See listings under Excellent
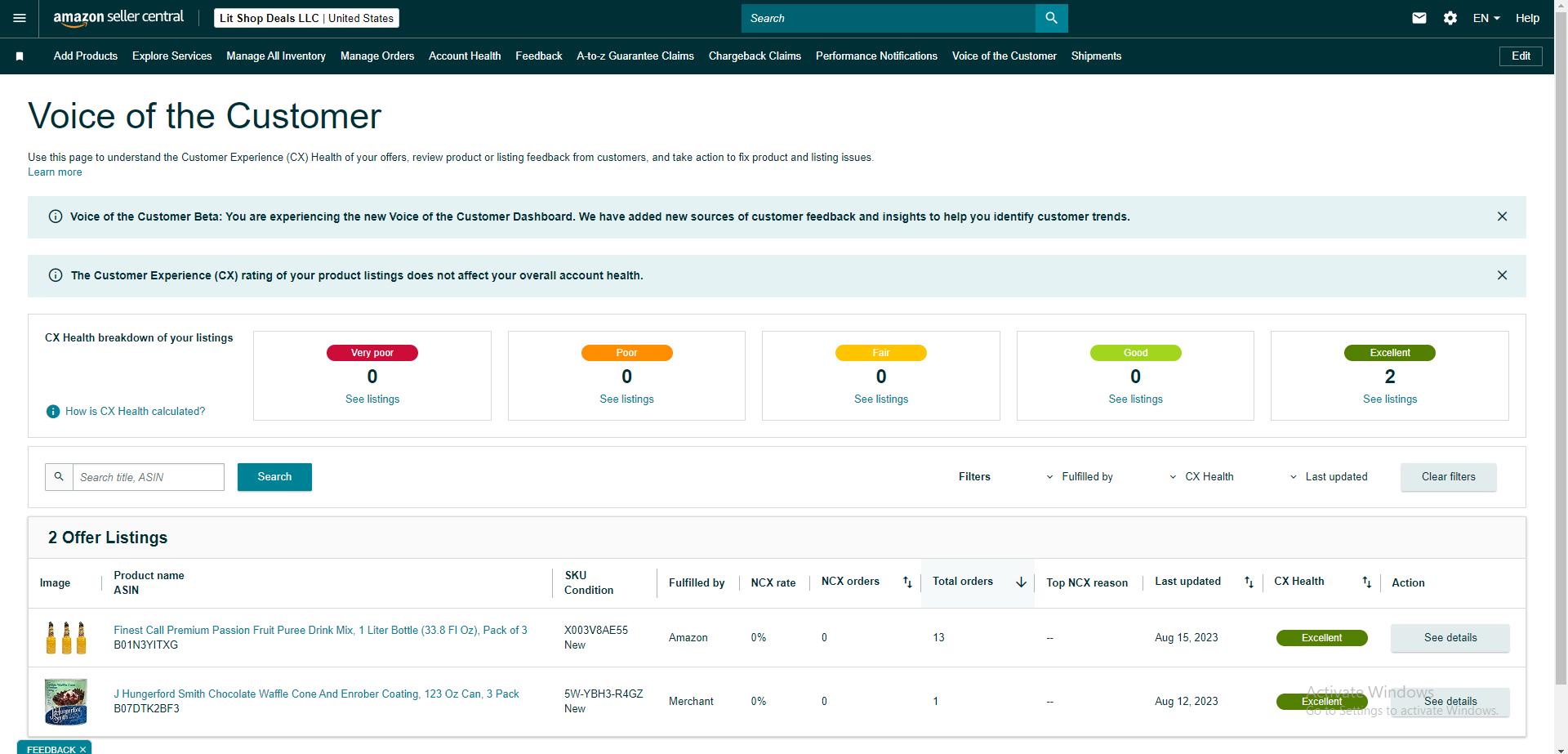The height and width of the screenshot is (754, 1568). (1390, 399)
